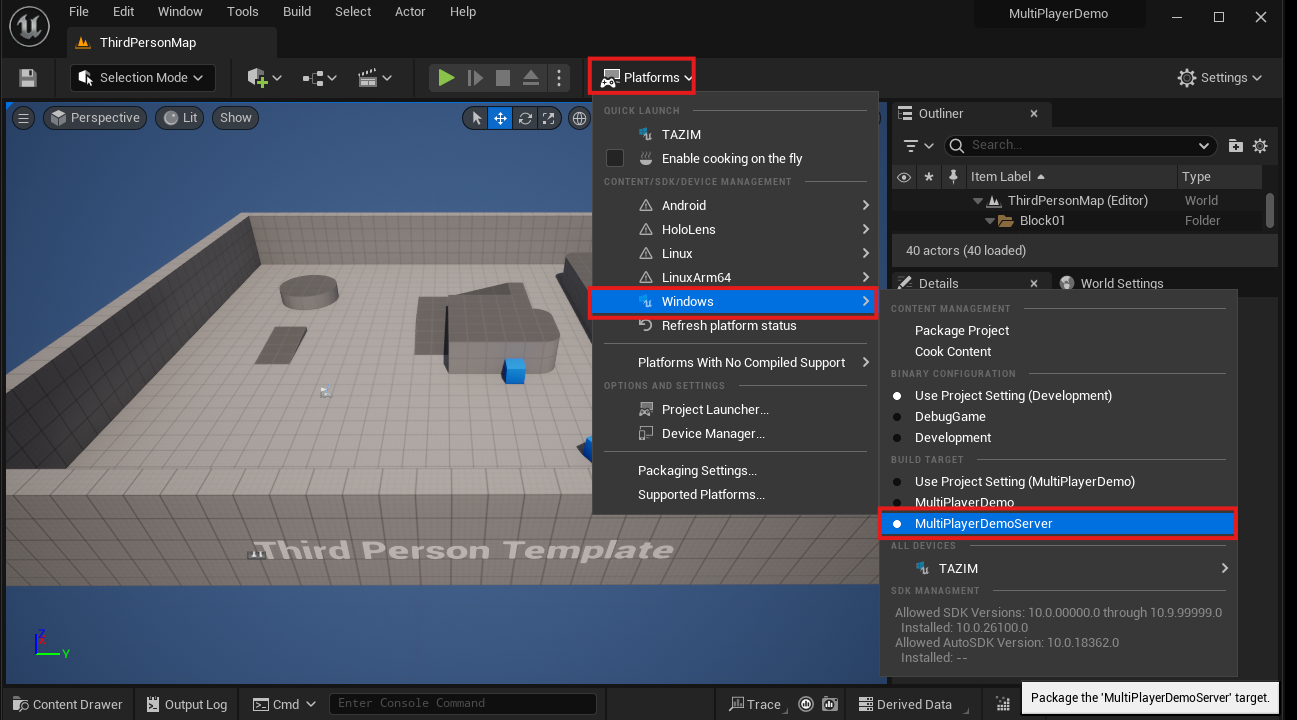Select the rotate gizmo tool
This screenshot has width=1297, height=720.
pos(524,118)
